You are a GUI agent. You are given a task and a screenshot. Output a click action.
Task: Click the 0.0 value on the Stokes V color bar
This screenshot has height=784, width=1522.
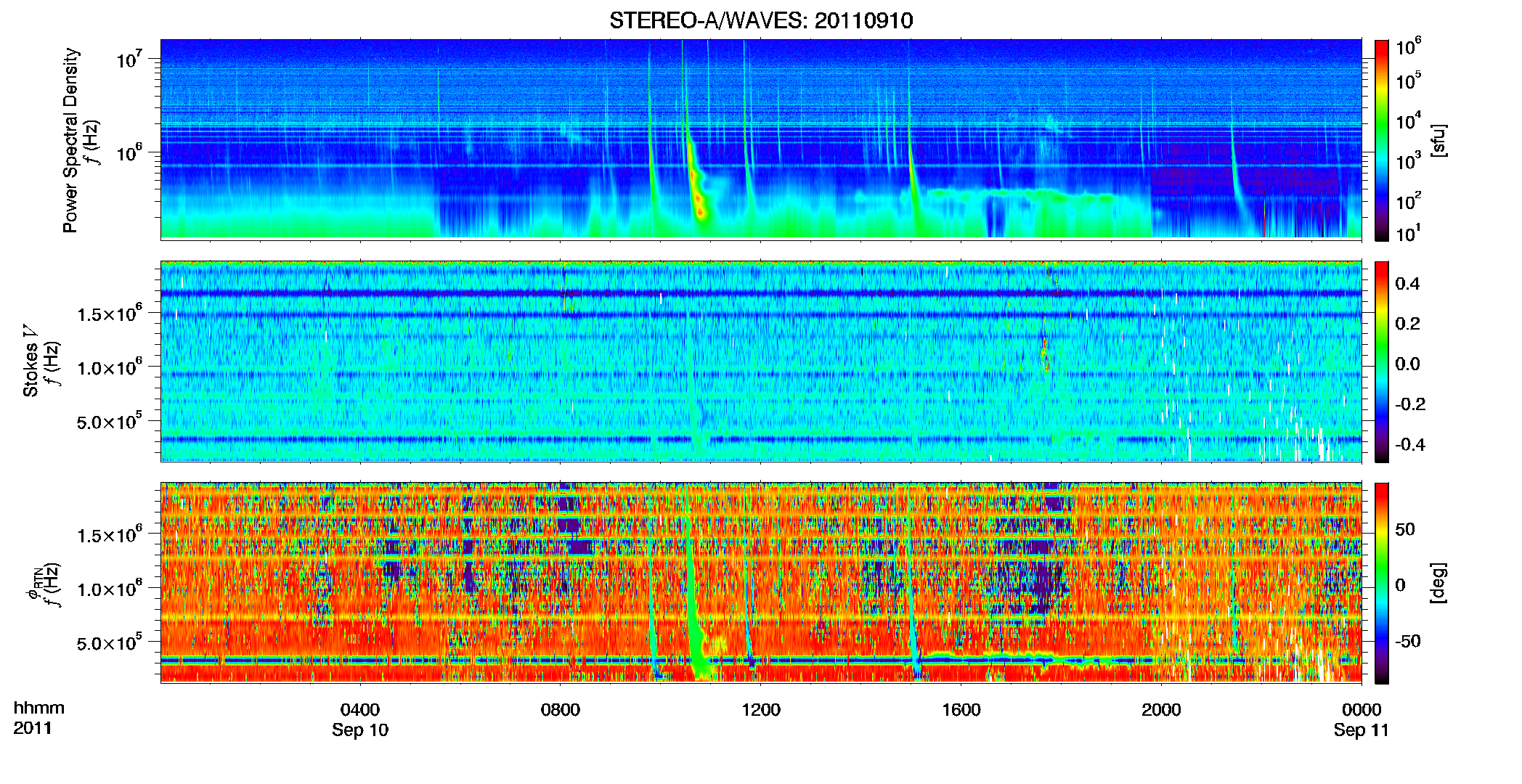[x=1407, y=364]
